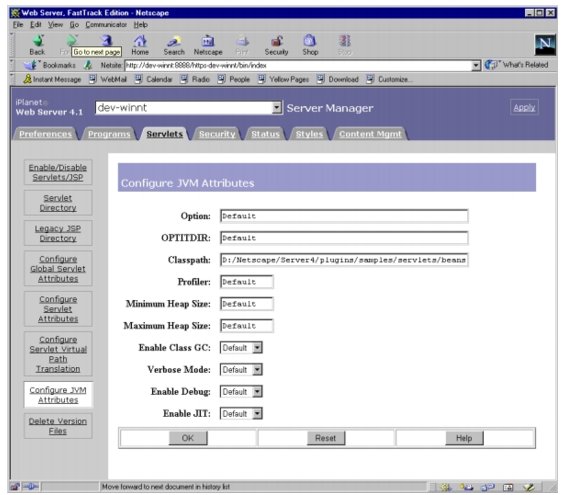Open Composer icon in component bar
The height and width of the screenshot is (495, 565).
[529, 487]
